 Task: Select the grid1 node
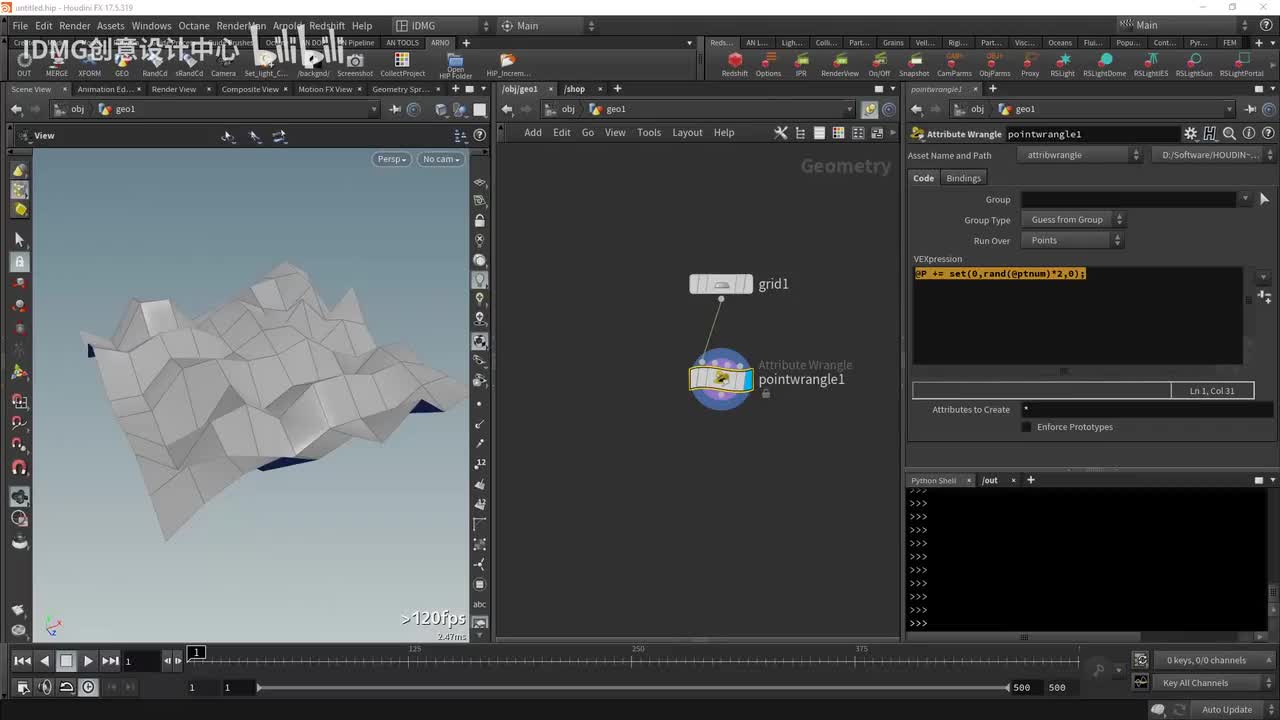coord(721,285)
